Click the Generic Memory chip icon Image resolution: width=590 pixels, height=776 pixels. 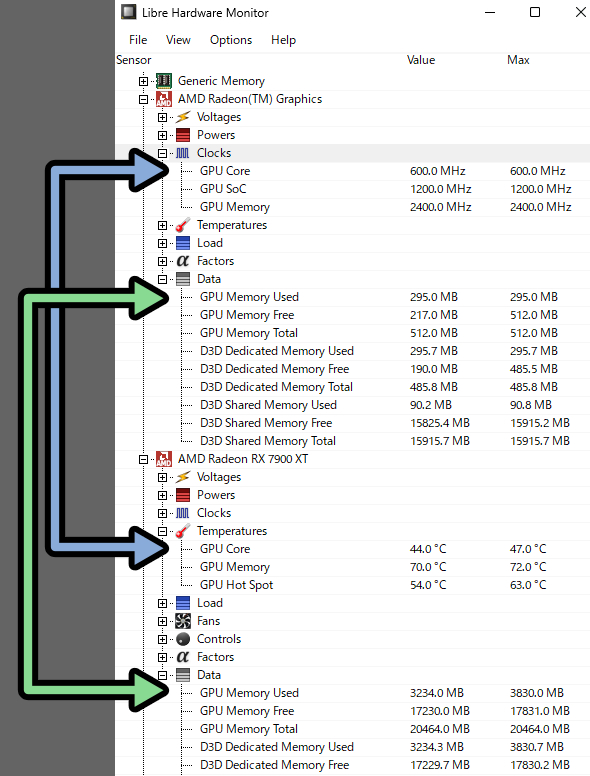coord(164,81)
